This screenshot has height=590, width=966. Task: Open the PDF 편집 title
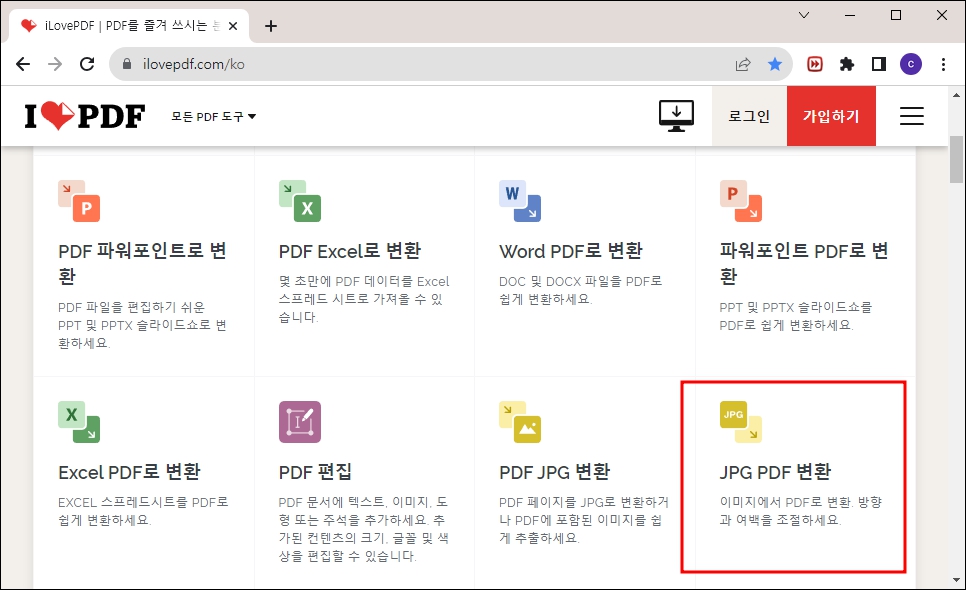tap(315, 472)
